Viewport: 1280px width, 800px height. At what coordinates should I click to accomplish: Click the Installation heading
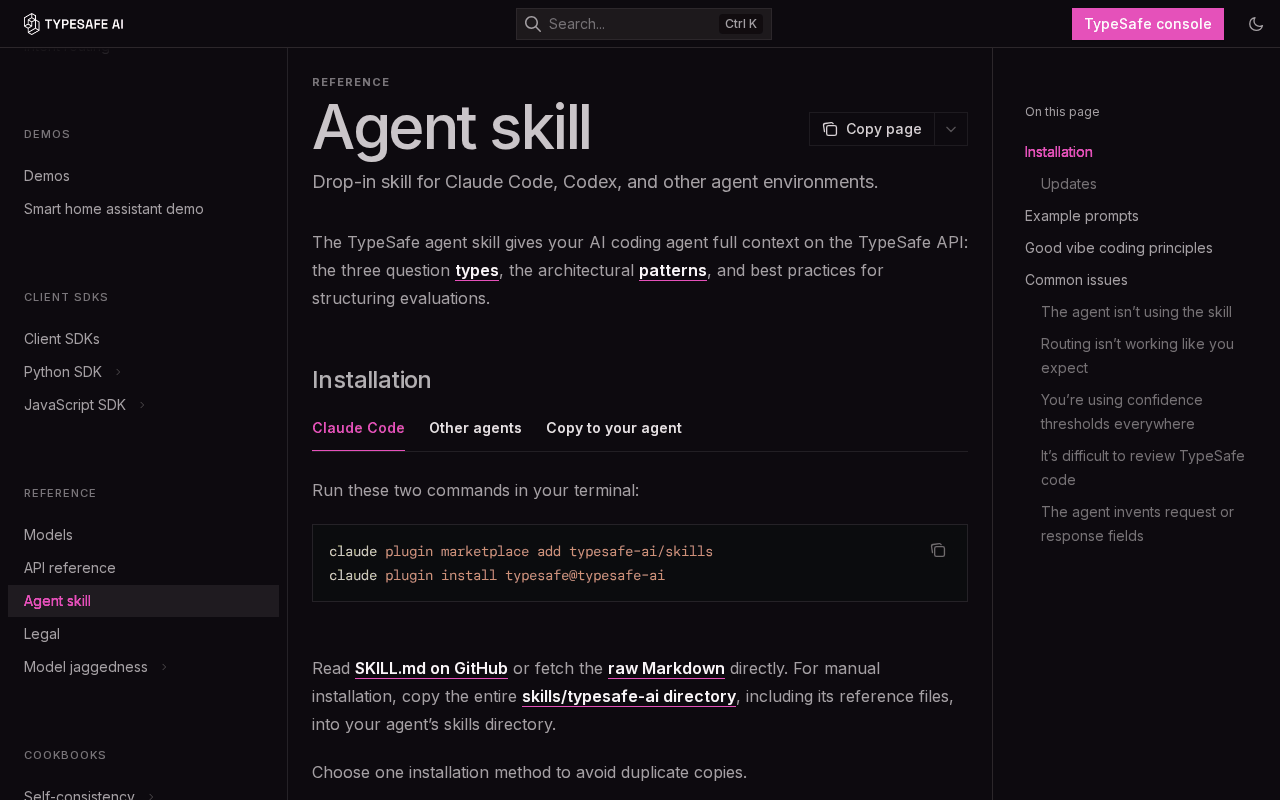(372, 380)
